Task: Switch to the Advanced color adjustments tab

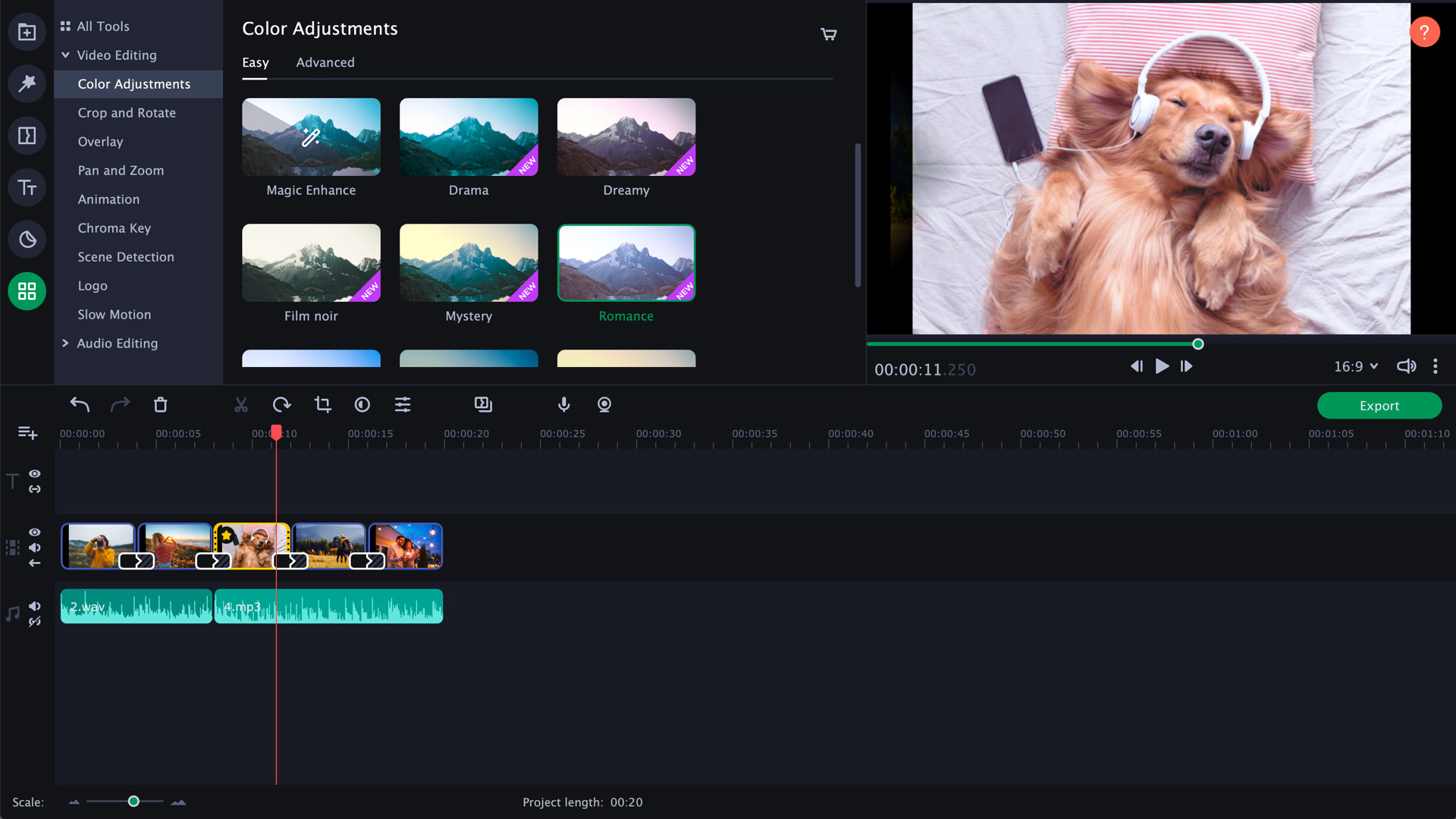Action: [325, 62]
